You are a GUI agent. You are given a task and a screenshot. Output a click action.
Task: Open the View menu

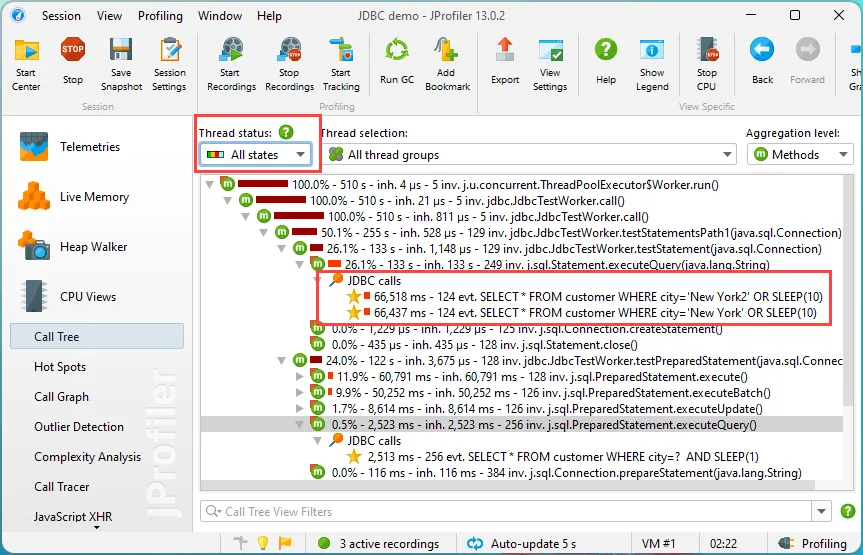[109, 15]
